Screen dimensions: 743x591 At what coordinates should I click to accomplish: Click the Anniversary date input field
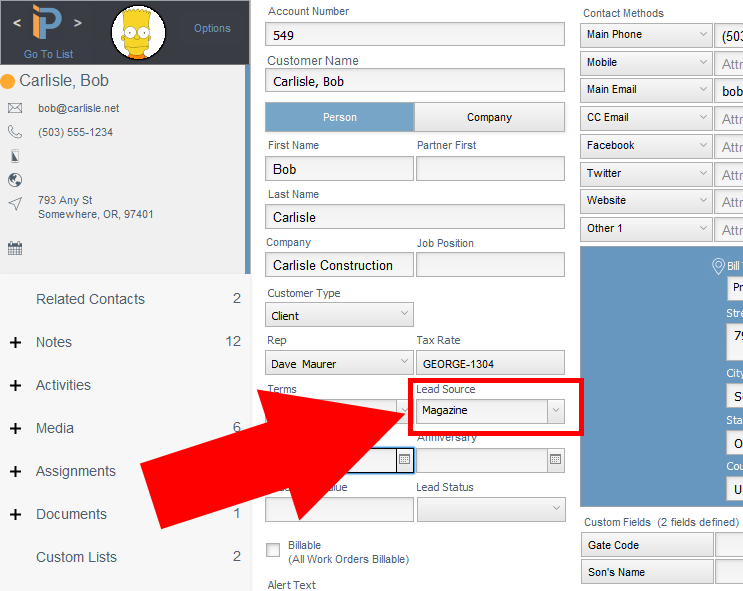point(481,460)
